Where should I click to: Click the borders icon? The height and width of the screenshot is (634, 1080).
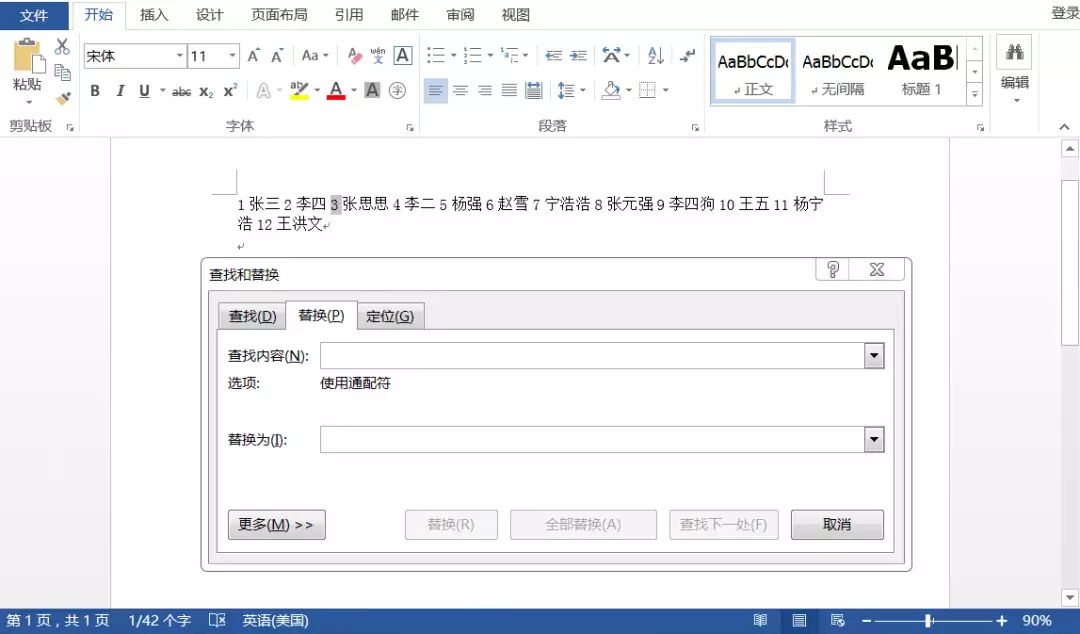(x=647, y=90)
